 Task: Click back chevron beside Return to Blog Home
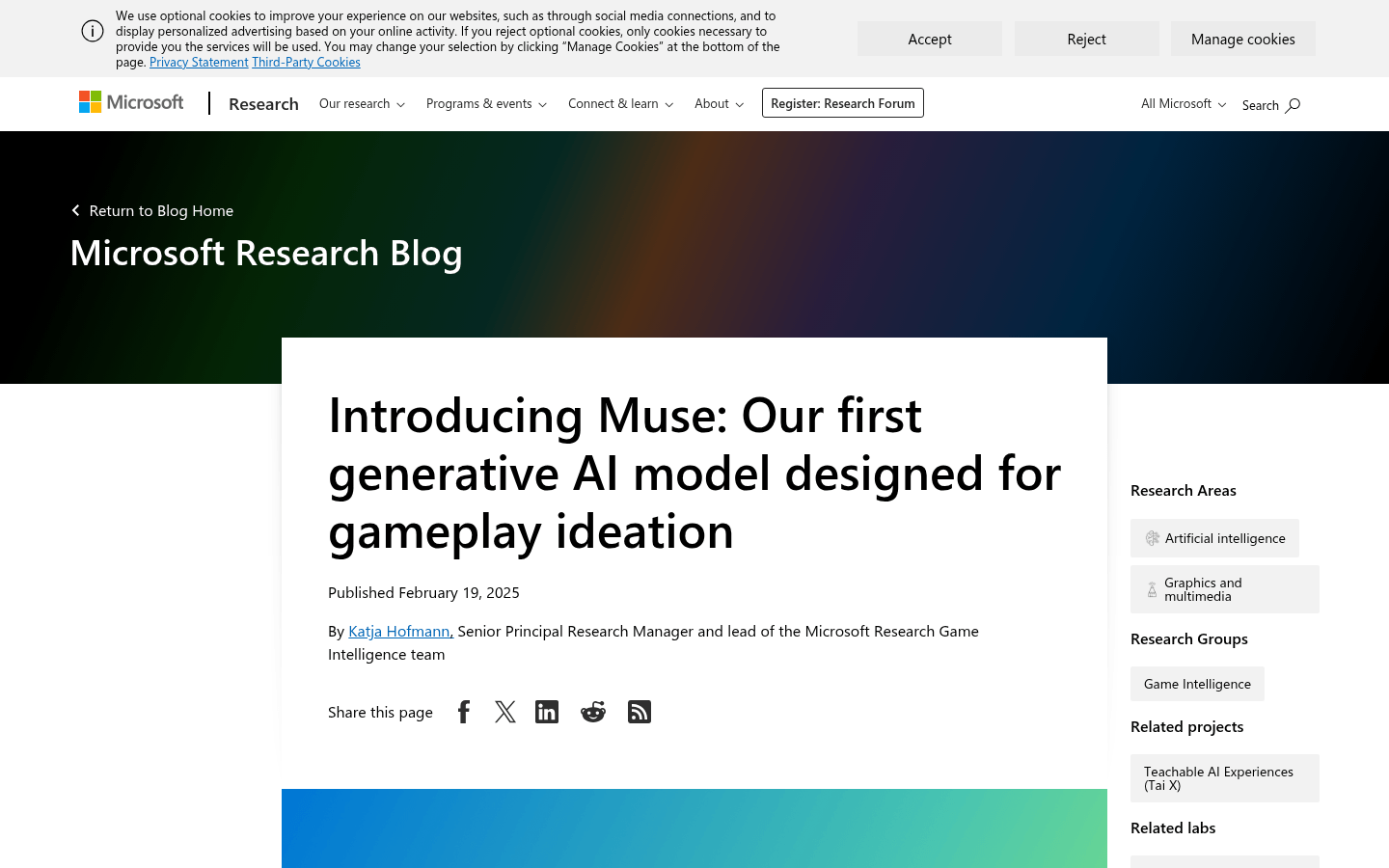tap(75, 210)
